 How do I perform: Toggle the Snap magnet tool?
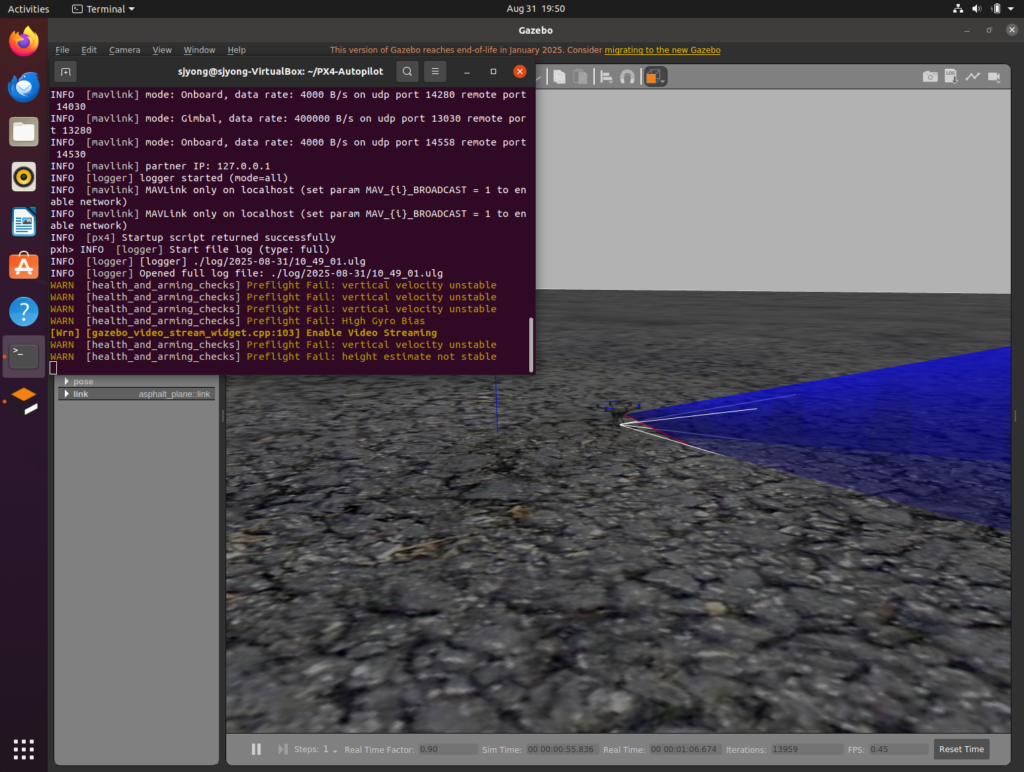coord(627,77)
